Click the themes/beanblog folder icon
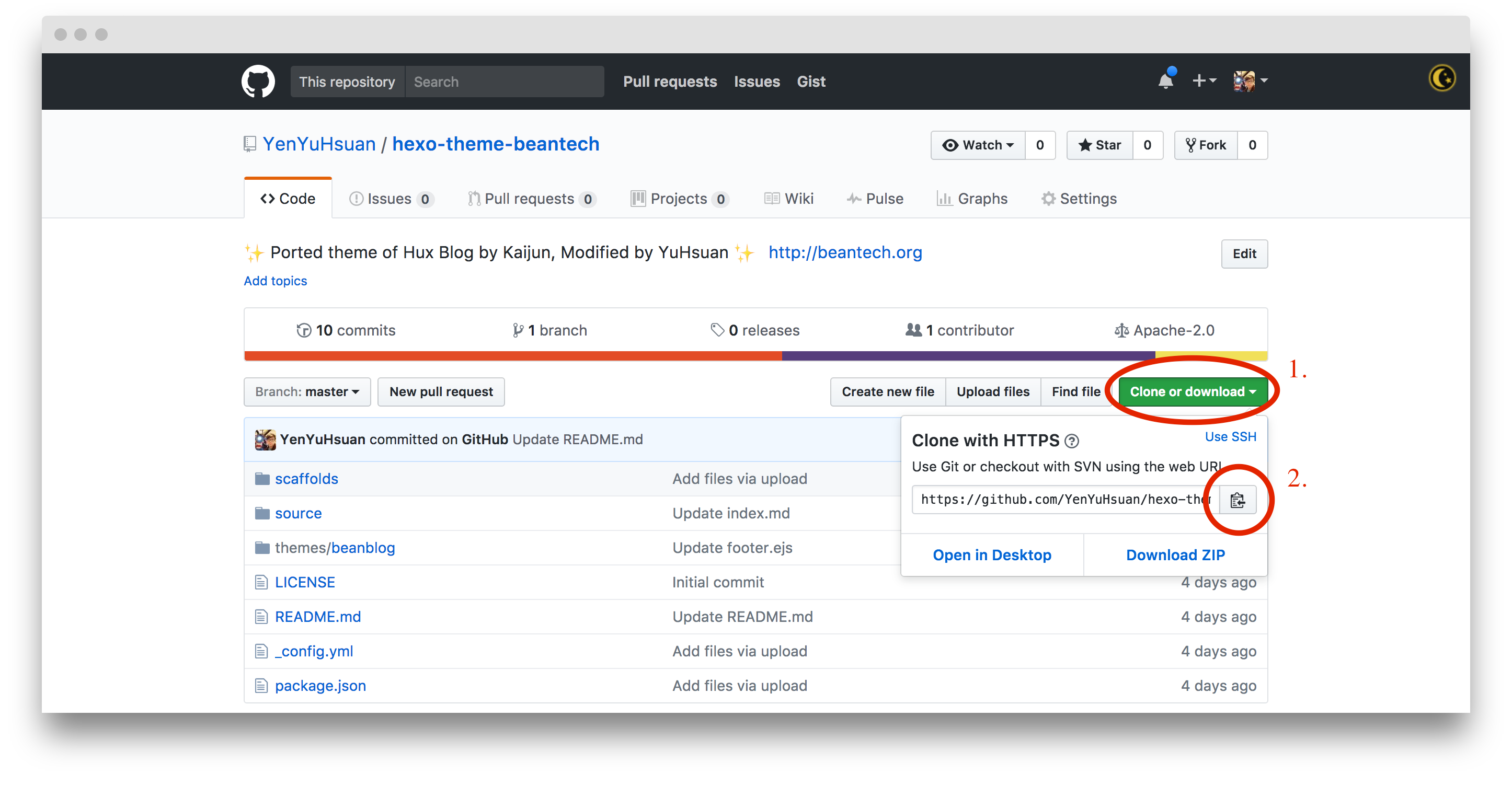Viewport: 1512px width, 786px height. click(262, 548)
